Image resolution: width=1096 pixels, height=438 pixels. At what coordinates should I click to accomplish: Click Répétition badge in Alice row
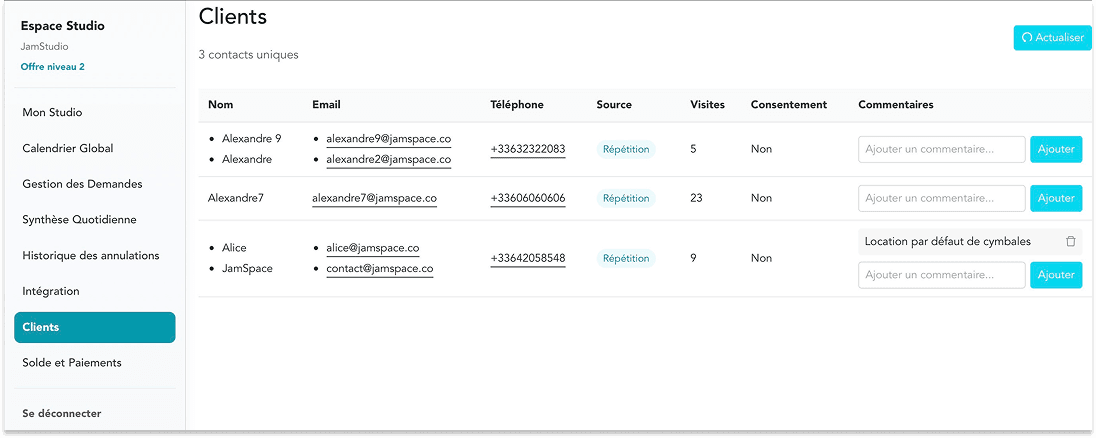click(x=626, y=258)
